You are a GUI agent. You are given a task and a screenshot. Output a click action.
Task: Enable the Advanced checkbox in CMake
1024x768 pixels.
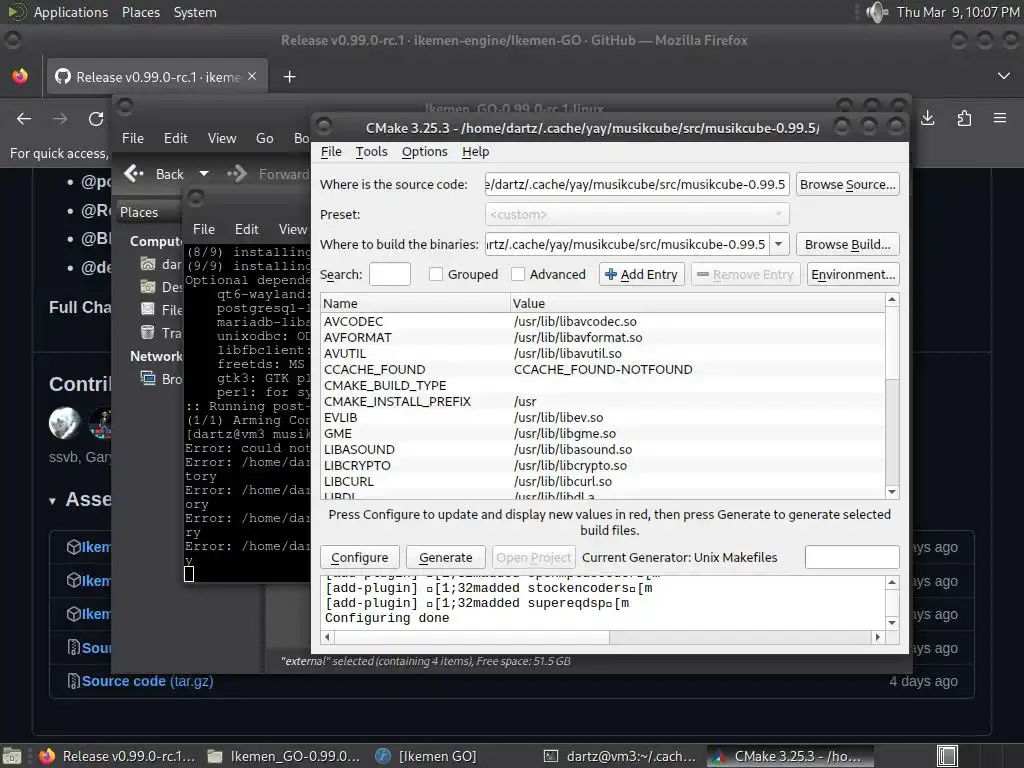pyautogui.click(x=518, y=274)
